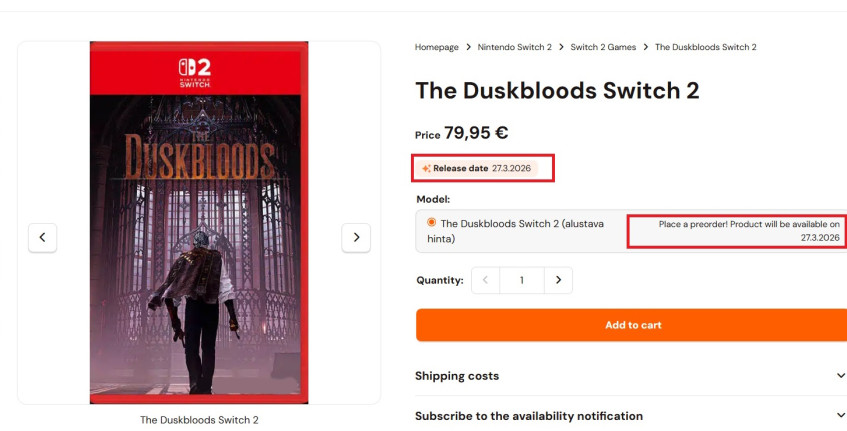Show the previous product image
This screenshot has height=431, width=847.
pos(42,237)
